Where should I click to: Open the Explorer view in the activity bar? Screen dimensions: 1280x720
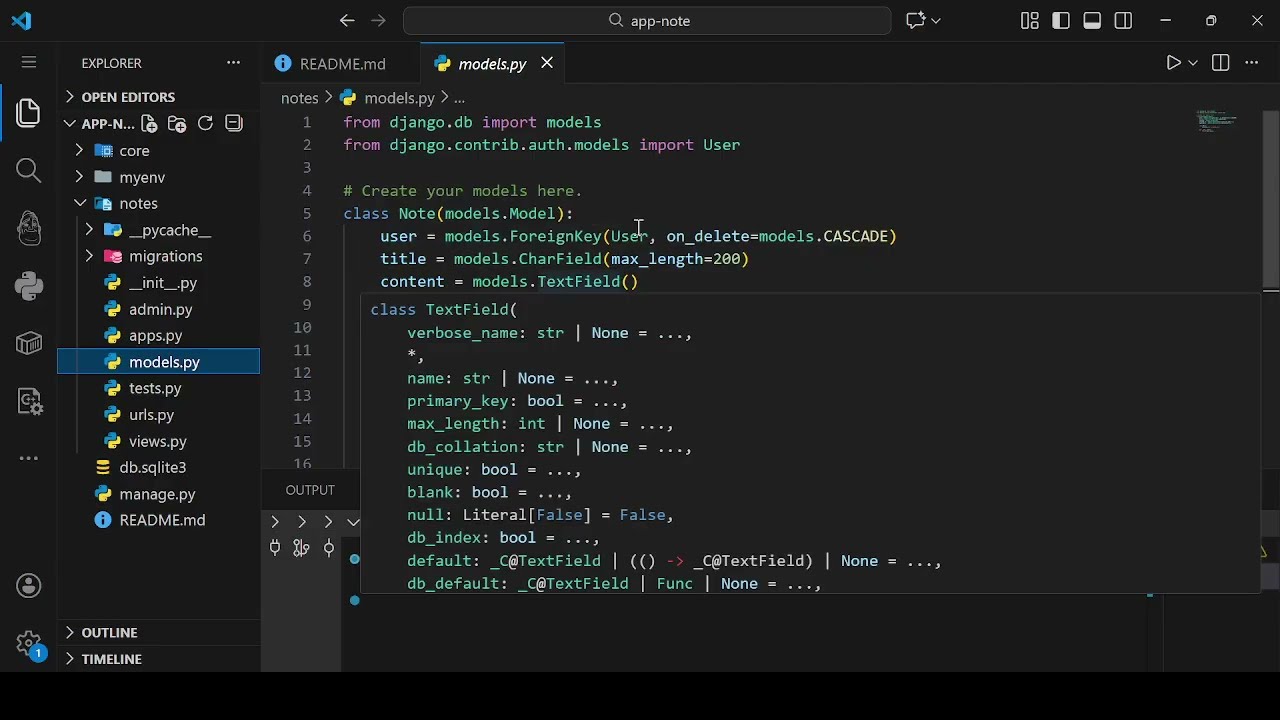coord(28,113)
